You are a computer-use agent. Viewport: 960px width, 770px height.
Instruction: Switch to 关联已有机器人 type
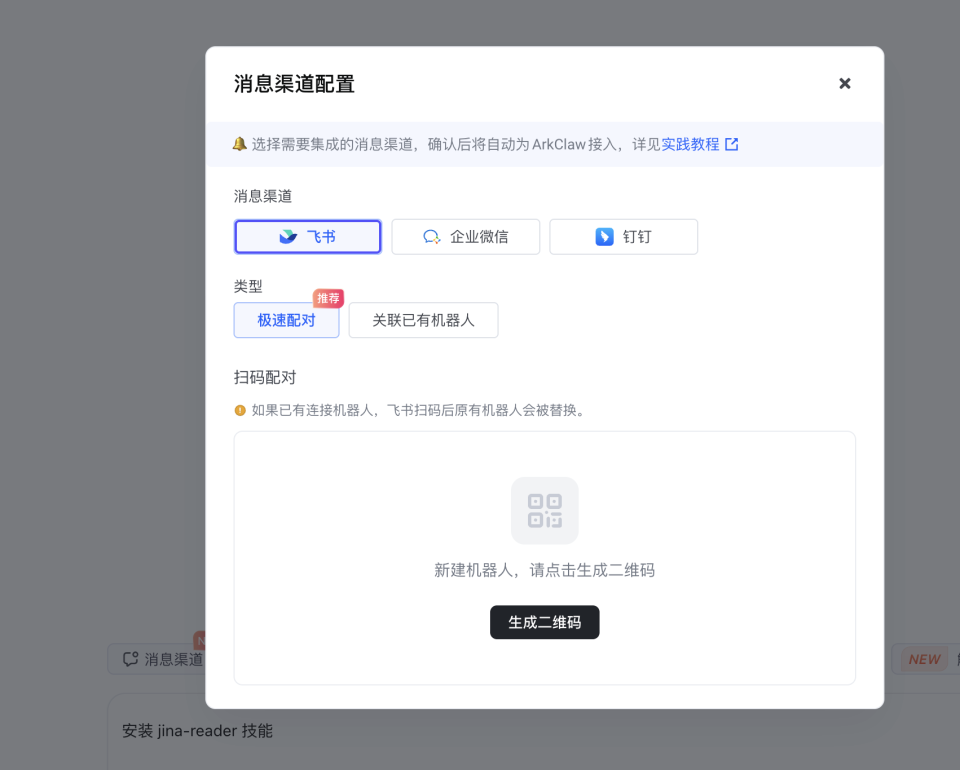(x=423, y=320)
